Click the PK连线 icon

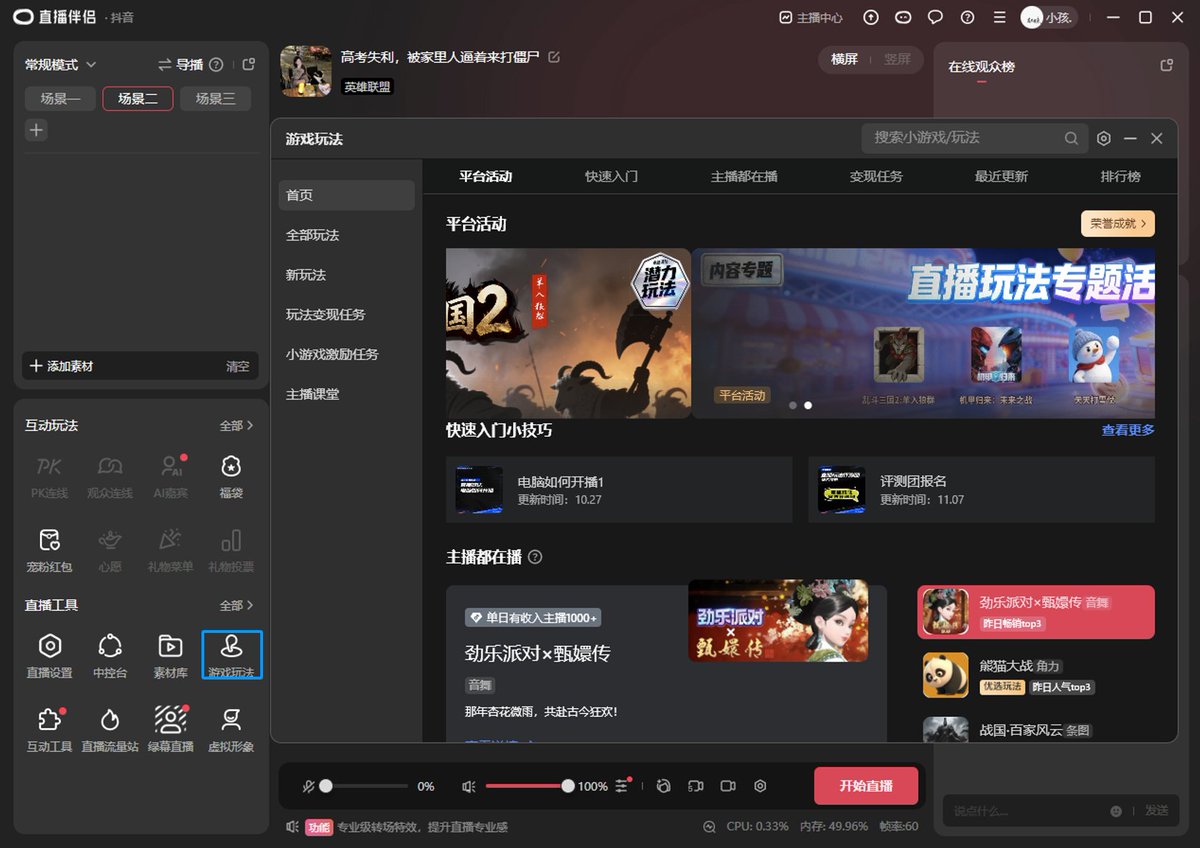[x=49, y=476]
